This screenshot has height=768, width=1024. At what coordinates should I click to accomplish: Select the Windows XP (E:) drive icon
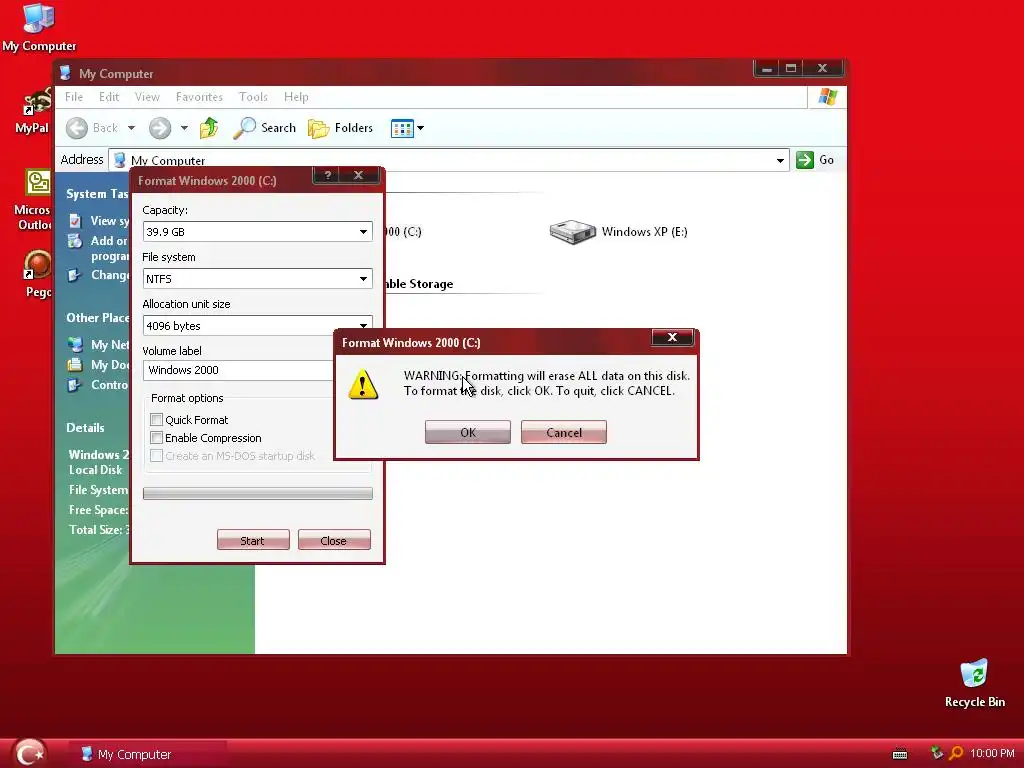click(x=573, y=232)
